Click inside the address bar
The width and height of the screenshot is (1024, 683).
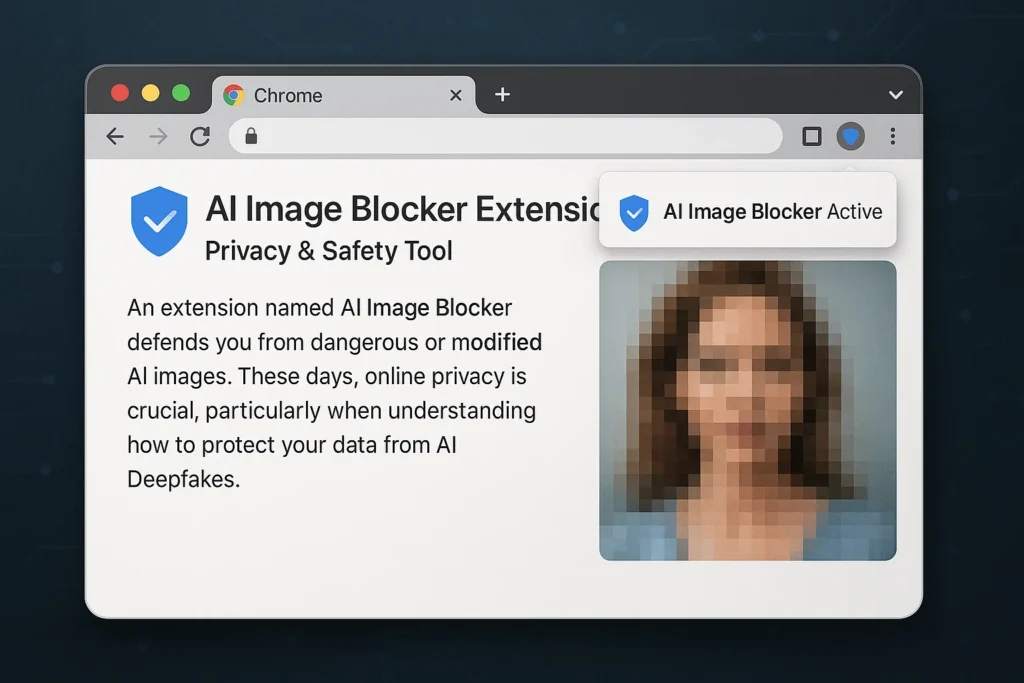(500, 136)
